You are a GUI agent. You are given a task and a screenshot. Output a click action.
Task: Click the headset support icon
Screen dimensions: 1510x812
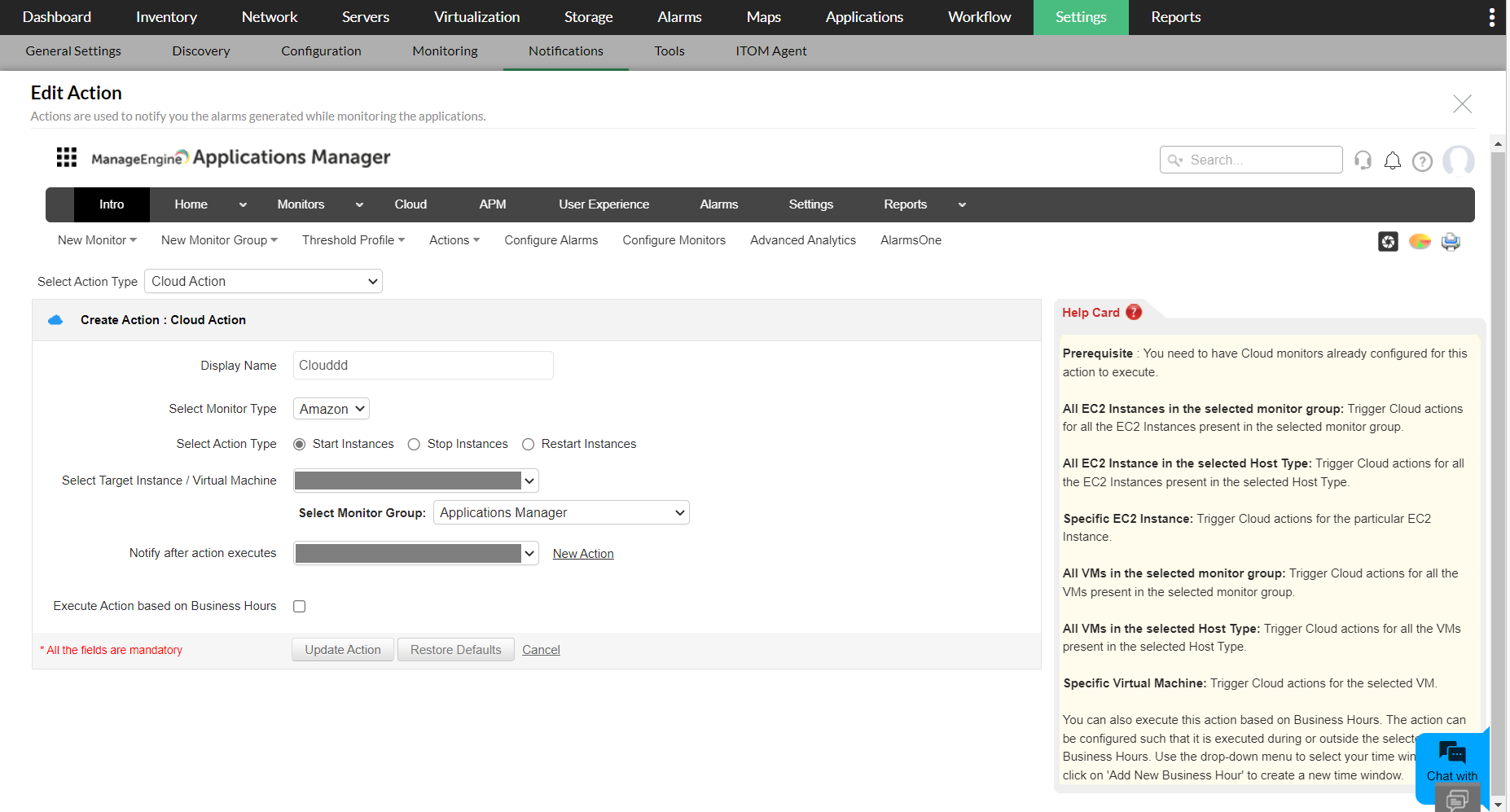1362,160
